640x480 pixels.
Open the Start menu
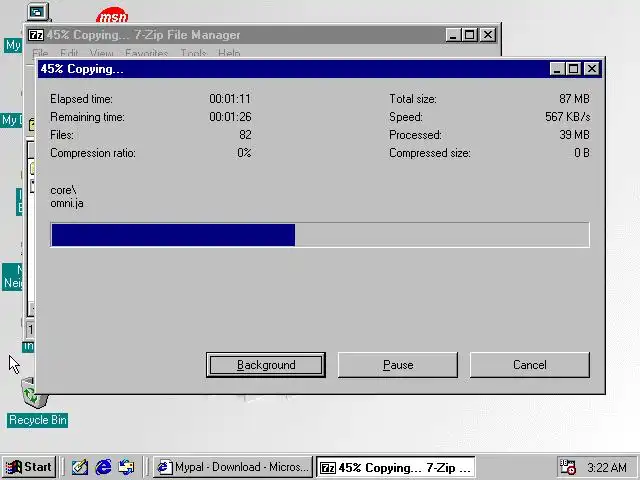point(29,467)
